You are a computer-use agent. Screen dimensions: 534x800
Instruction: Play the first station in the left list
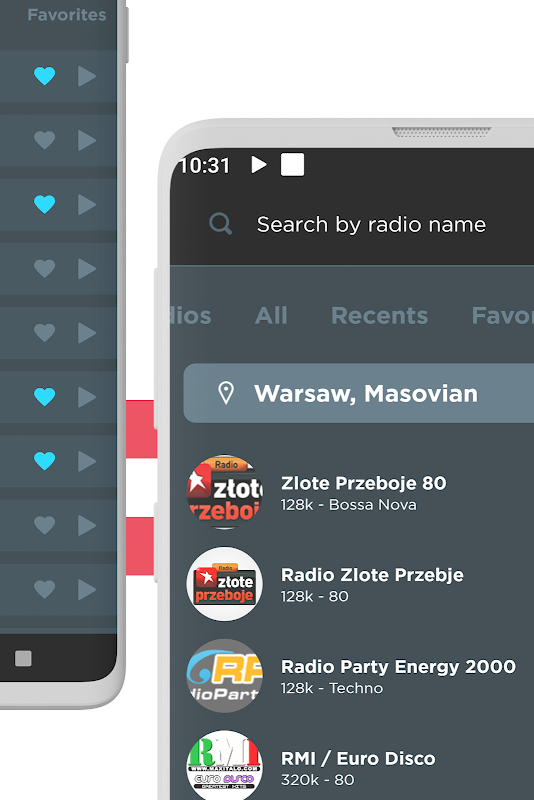[87, 76]
